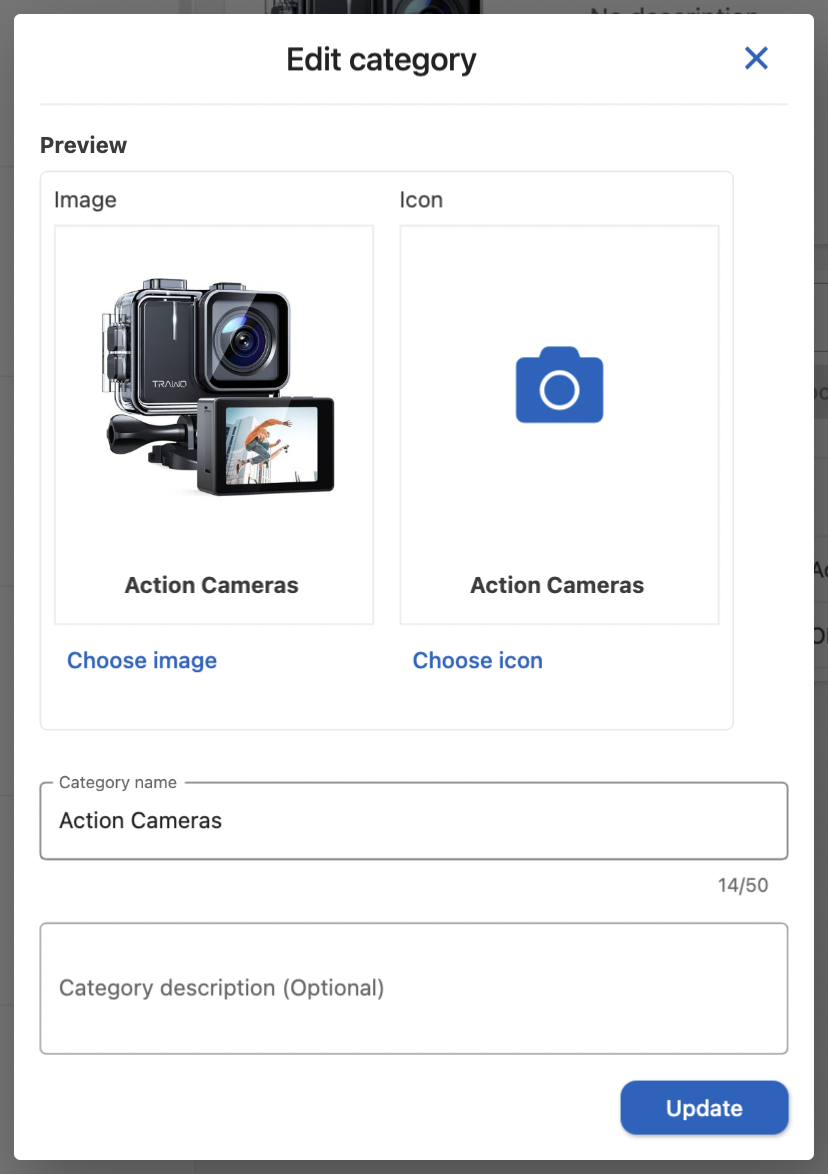Screen dimensions: 828x1174
Task: Click Action Cameras caption under icon
Action: tap(557, 586)
